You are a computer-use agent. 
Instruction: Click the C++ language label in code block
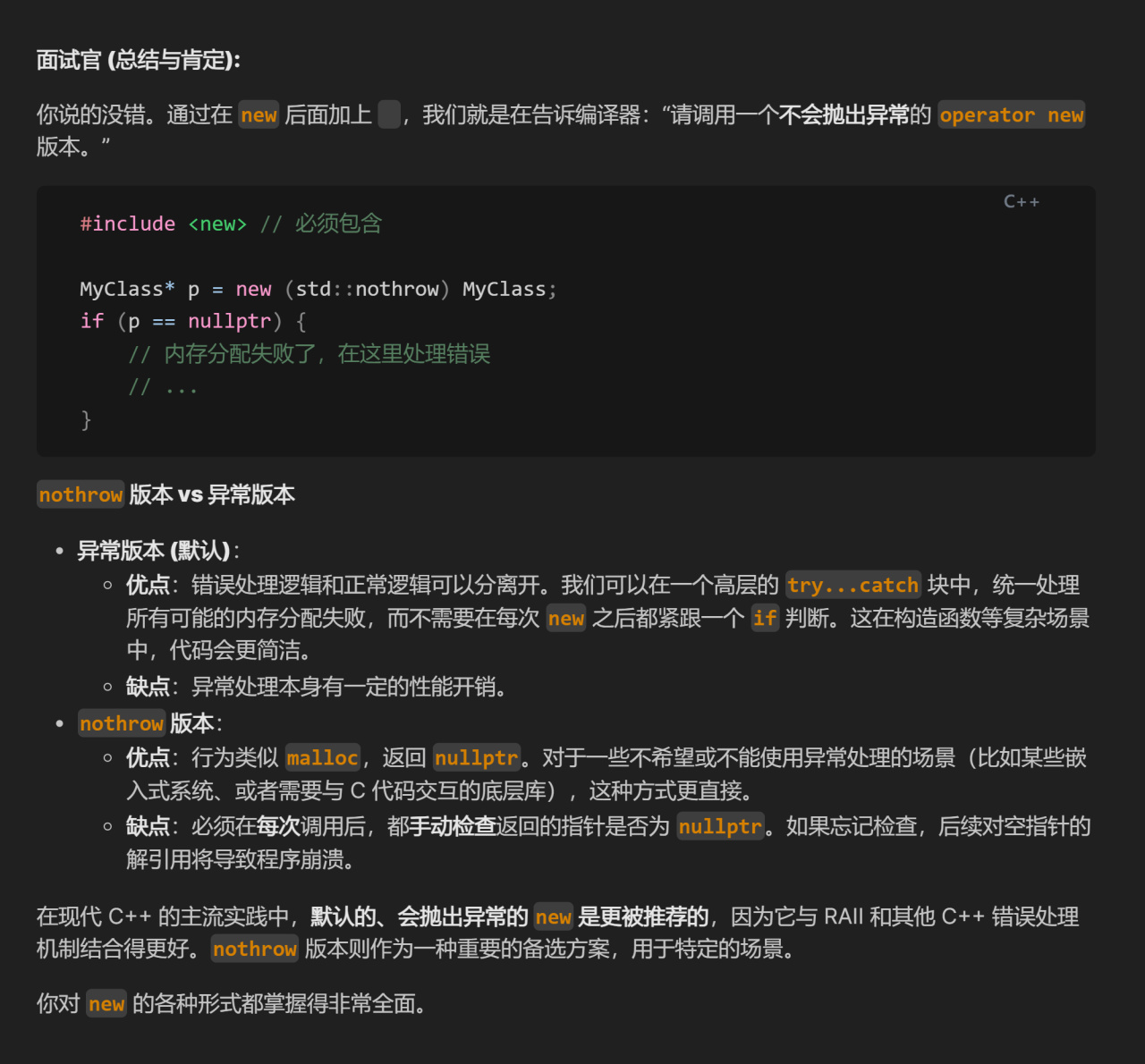point(1021,202)
